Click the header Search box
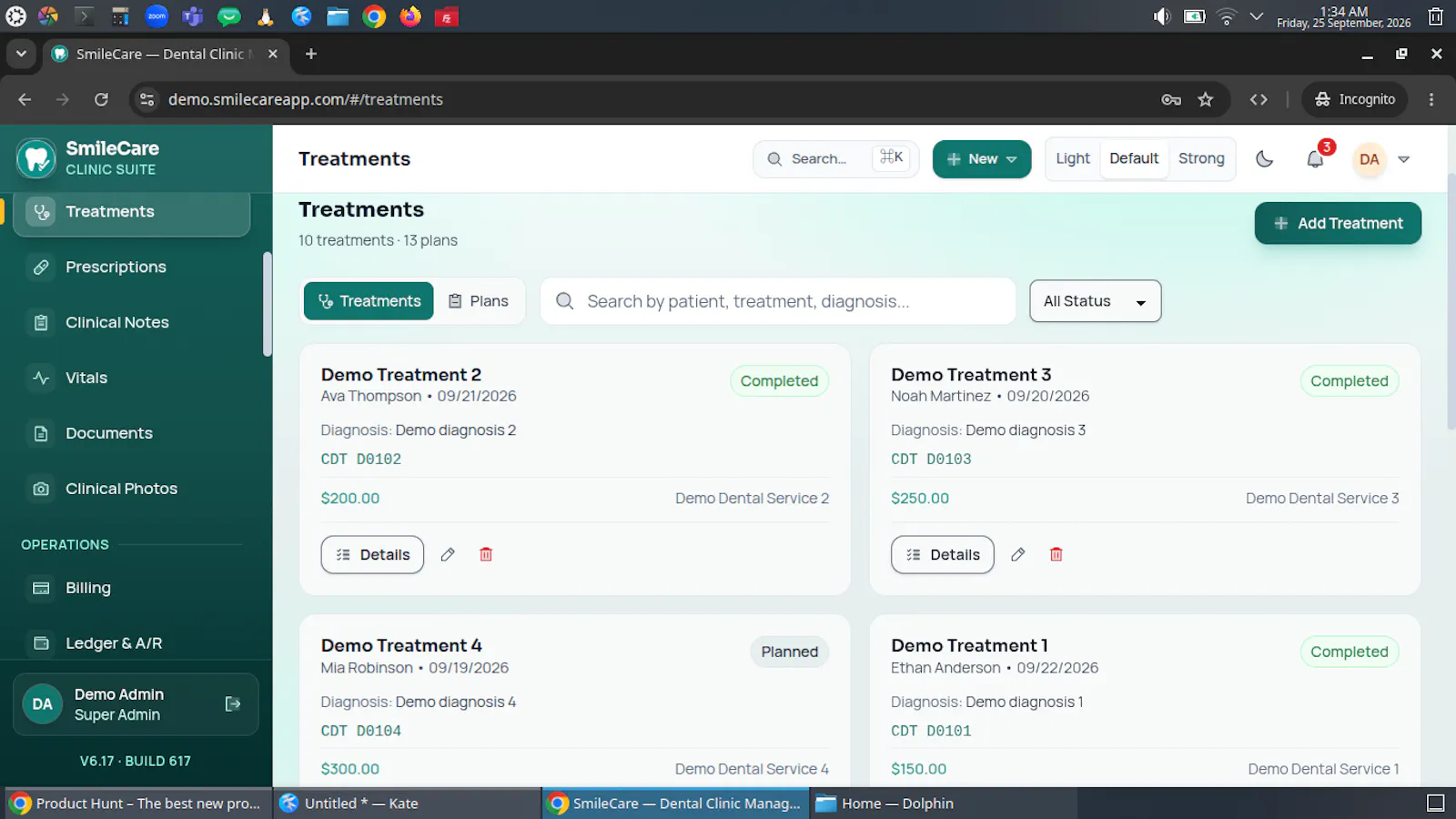 pyautogui.click(x=836, y=159)
